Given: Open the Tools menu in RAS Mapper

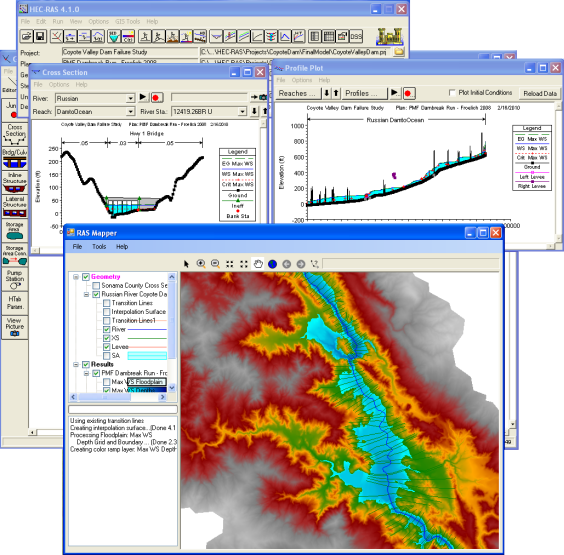Looking at the screenshot, I should click(x=99, y=247).
